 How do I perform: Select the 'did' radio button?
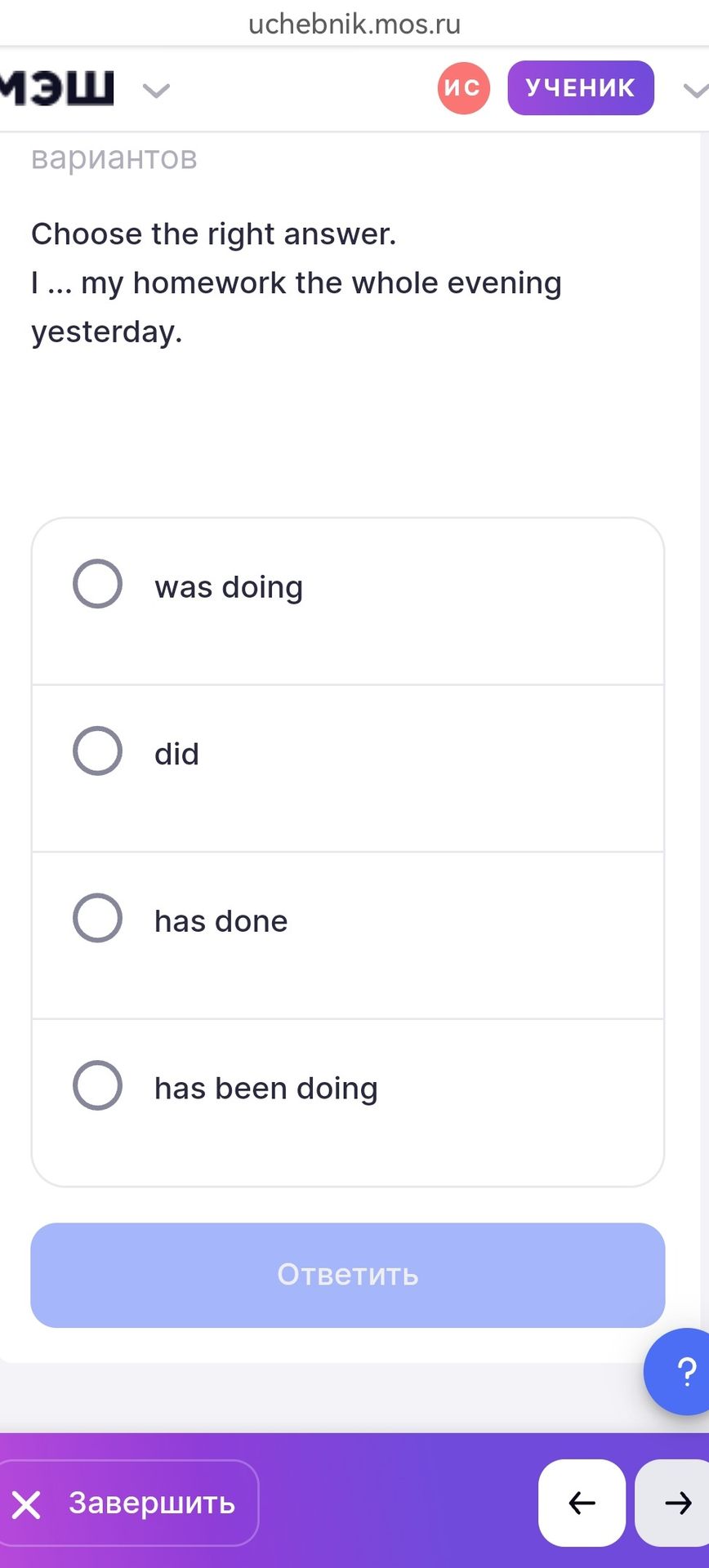click(97, 751)
